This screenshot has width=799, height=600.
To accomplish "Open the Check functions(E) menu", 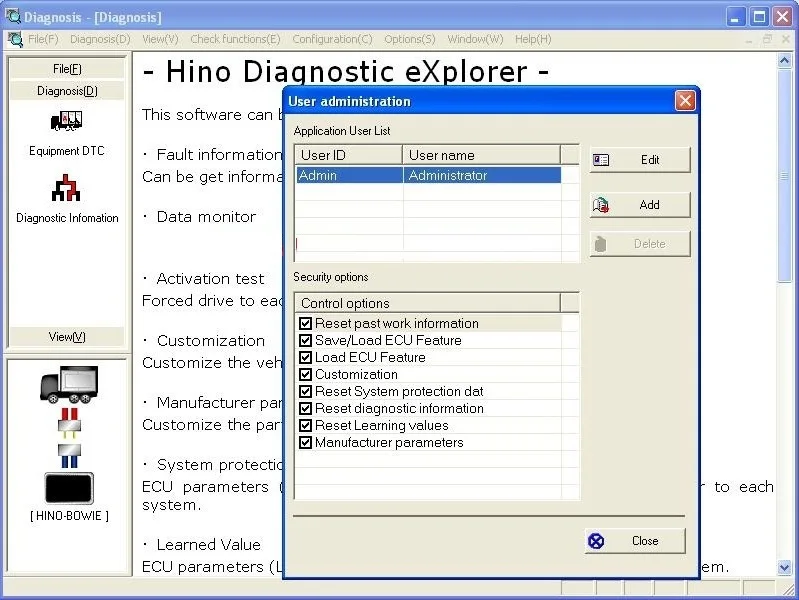I will point(235,39).
